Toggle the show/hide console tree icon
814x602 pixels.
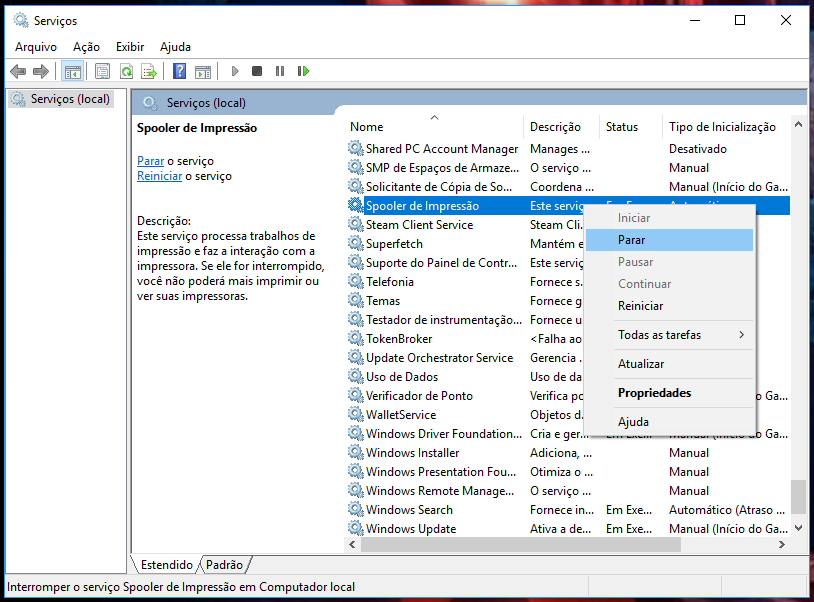(73, 71)
